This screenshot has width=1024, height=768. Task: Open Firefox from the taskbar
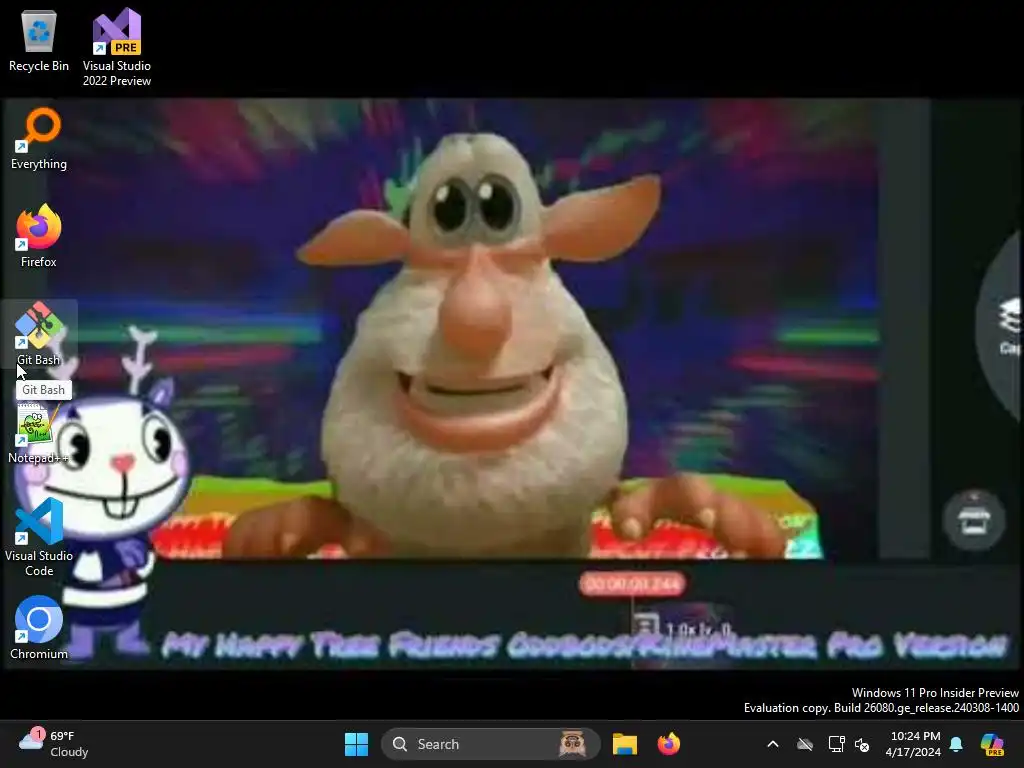tap(669, 744)
